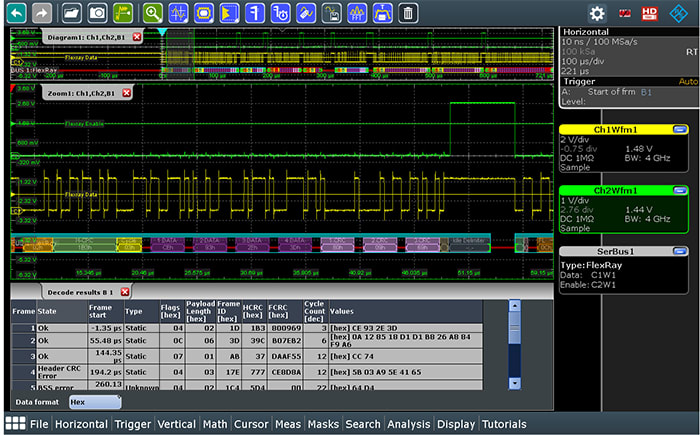Take a screenshot with camera icon
This screenshot has width=700, height=435.
[x=97, y=13]
